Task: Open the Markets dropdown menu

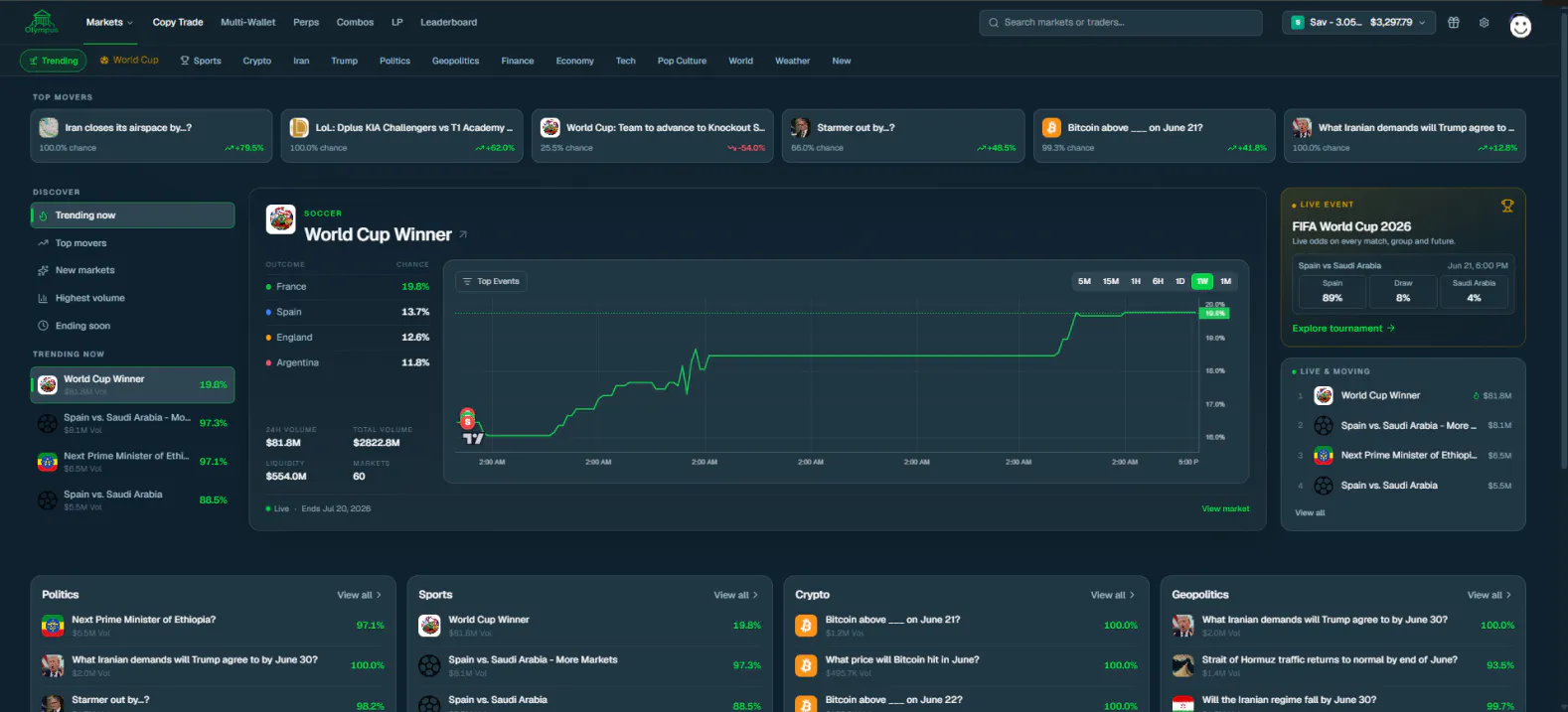Action: (109, 22)
